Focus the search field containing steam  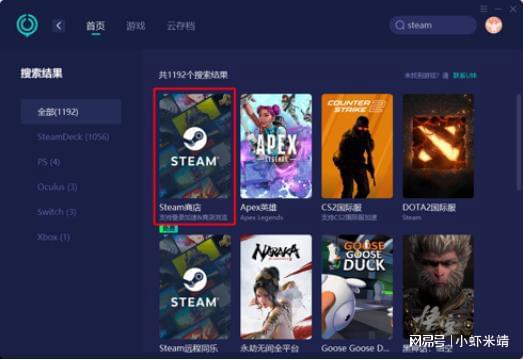tap(433, 25)
